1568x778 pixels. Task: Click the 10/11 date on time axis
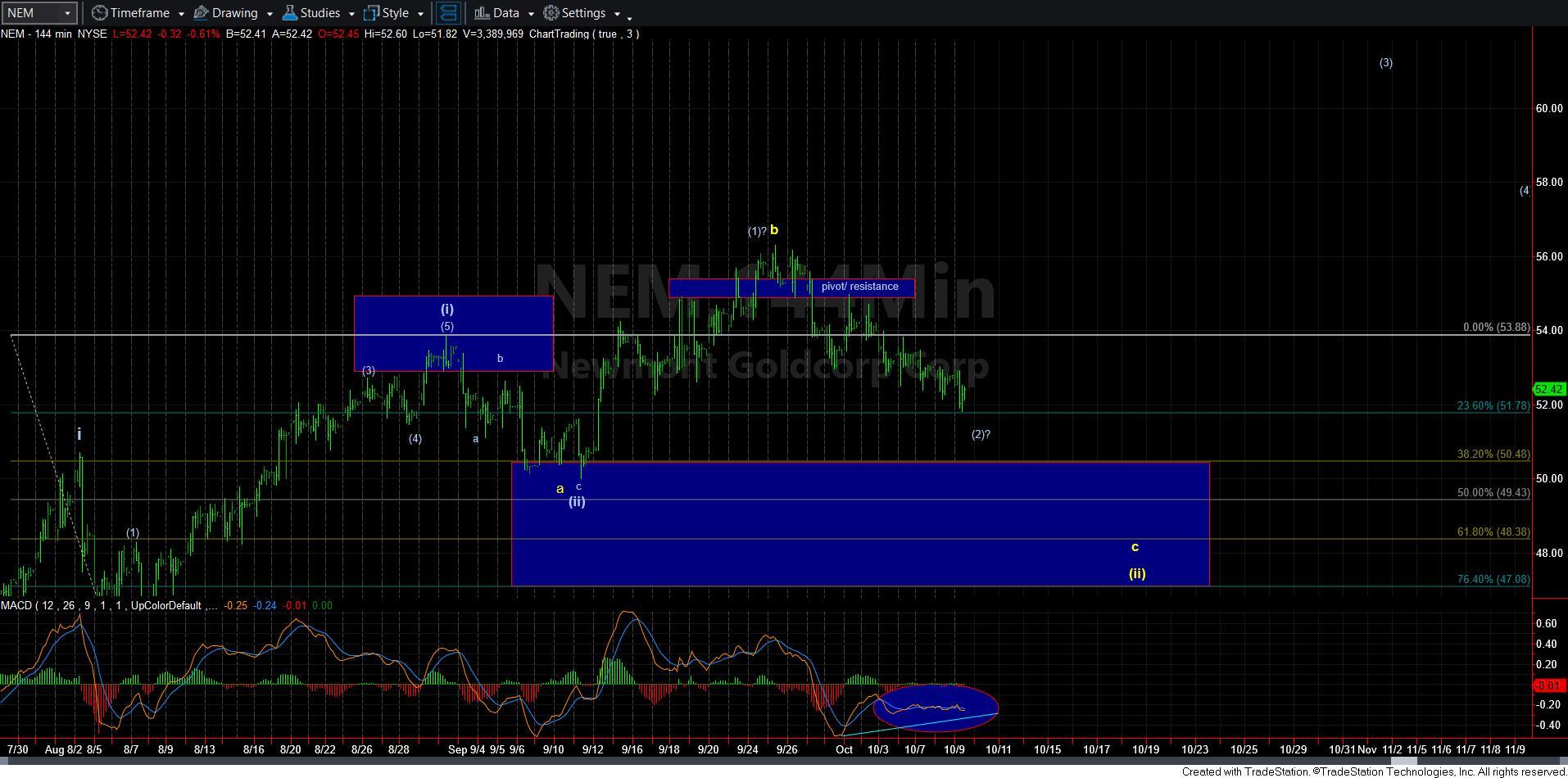pyautogui.click(x=998, y=749)
